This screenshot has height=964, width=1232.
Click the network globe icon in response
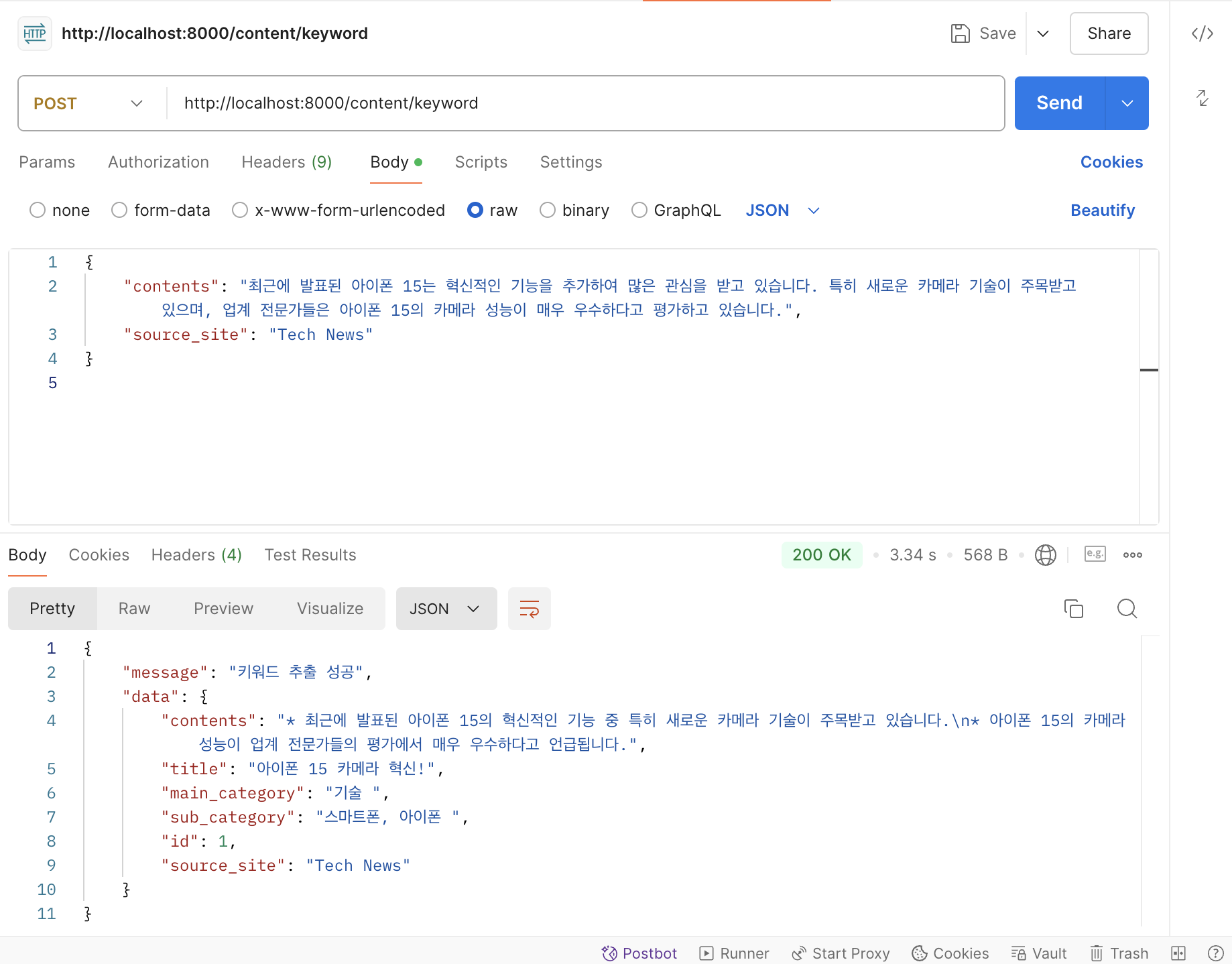pyautogui.click(x=1045, y=555)
